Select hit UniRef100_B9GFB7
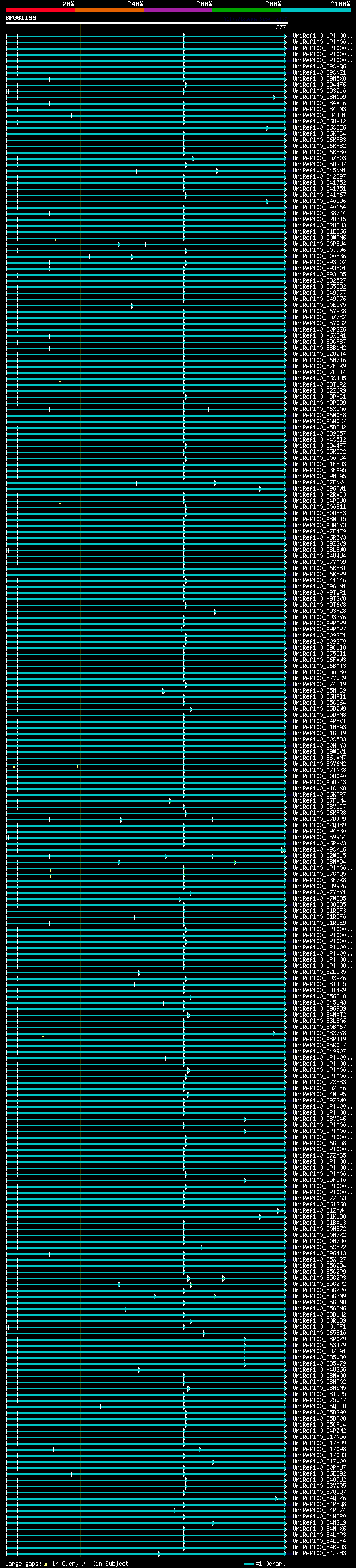The width and height of the screenshot is (356, 1568). 319,342
